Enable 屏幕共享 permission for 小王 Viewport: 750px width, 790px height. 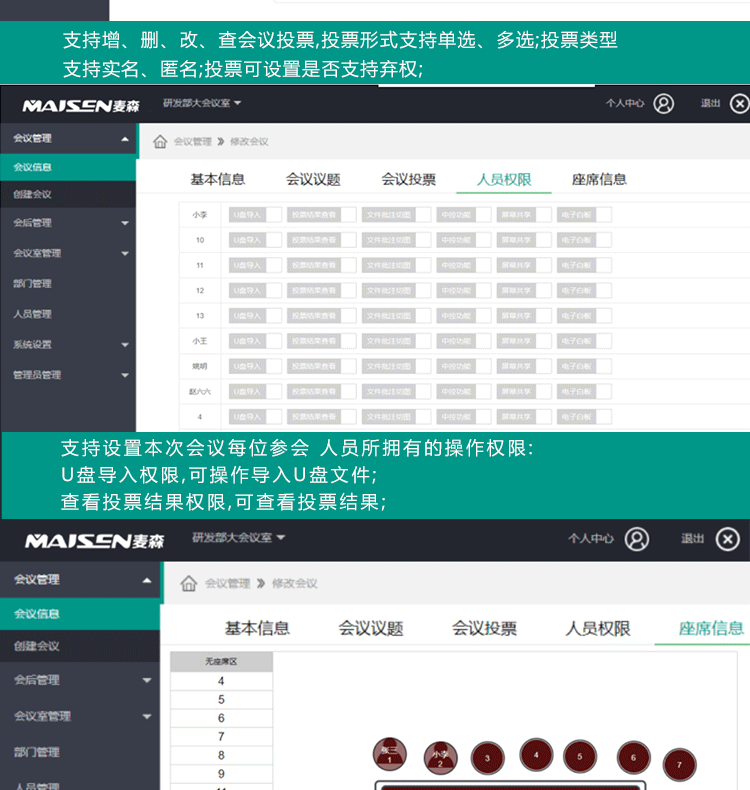click(543, 340)
